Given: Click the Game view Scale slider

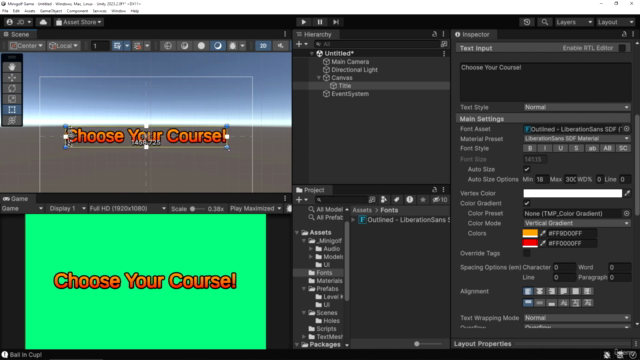Looking at the screenshot, I should pos(197,209).
